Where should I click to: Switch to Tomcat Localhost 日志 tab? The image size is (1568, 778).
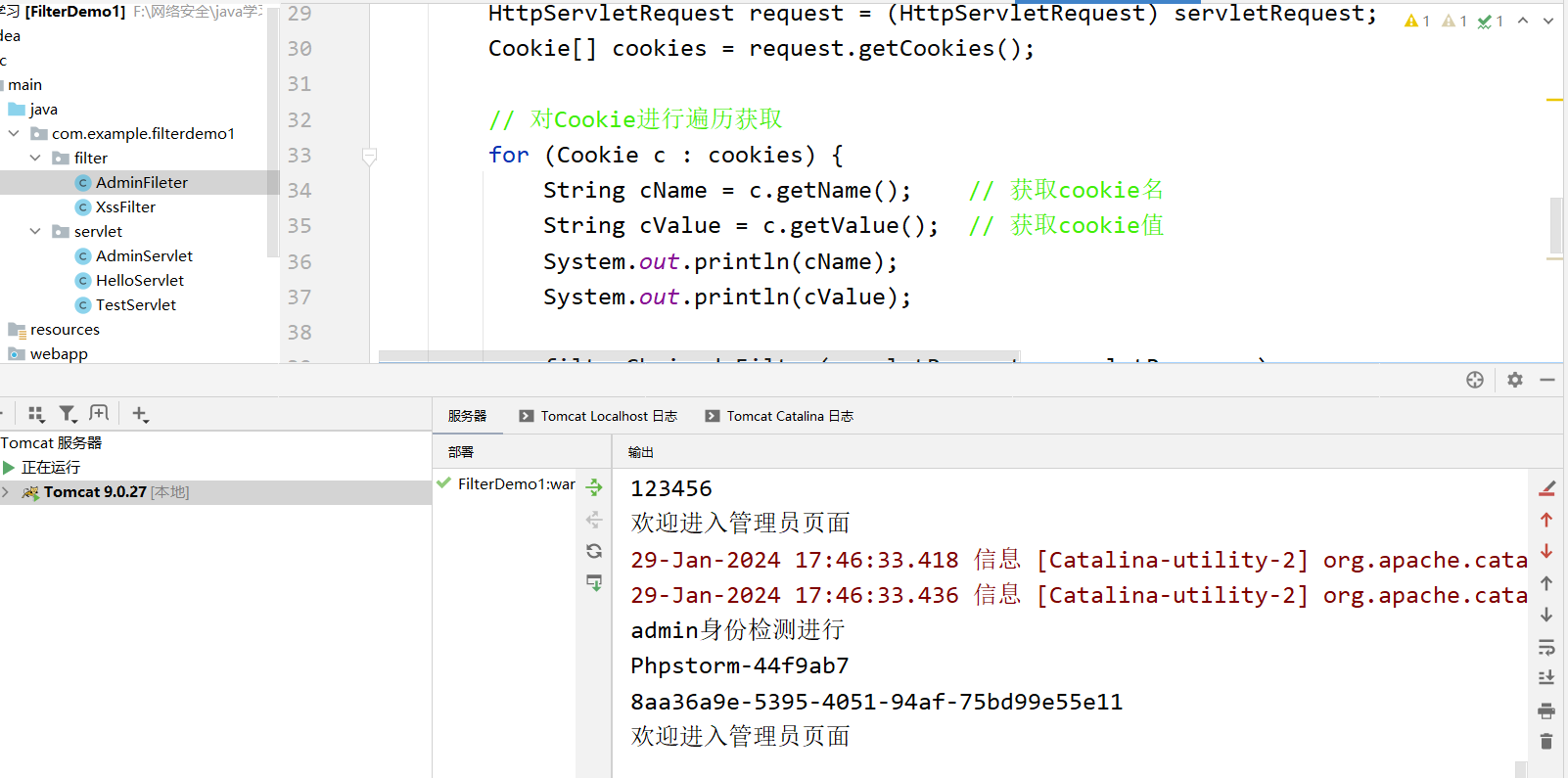[x=598, y=416]
